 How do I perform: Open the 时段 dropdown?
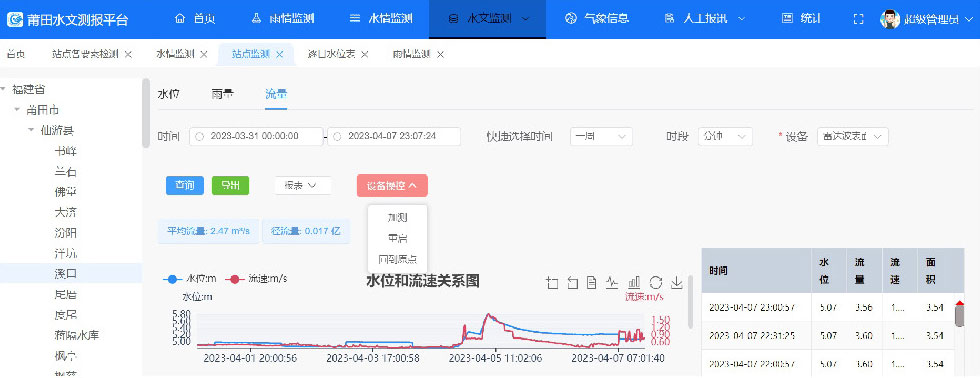coord(725,136)
